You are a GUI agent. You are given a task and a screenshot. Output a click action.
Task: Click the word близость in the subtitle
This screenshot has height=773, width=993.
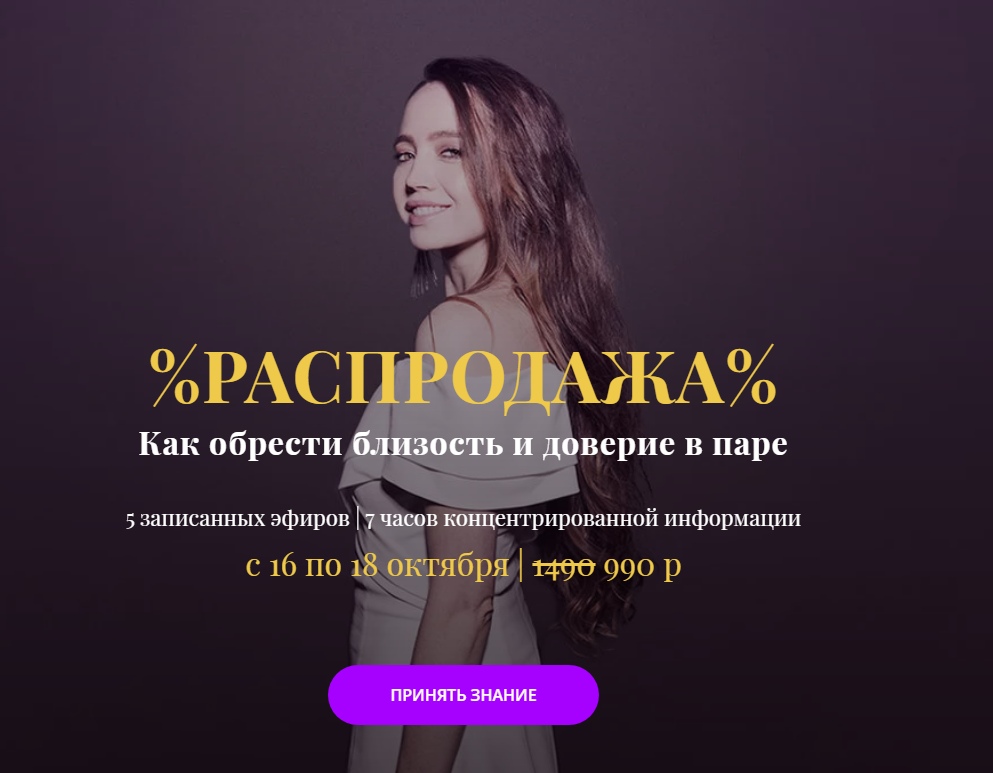[428, 443]
